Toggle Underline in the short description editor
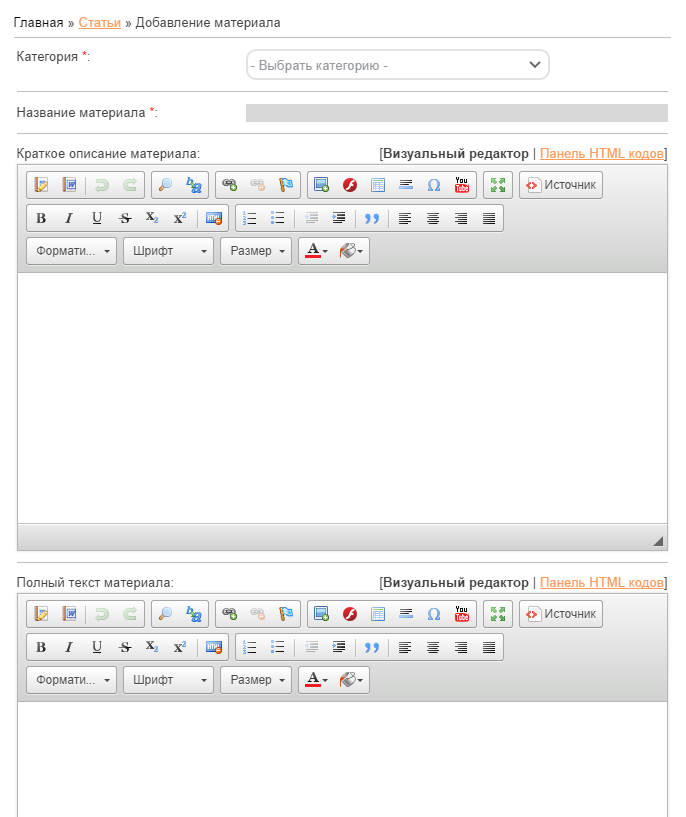The height and width of the screenshot is (817, 686). pyautogui.click(x=97, y=218)
